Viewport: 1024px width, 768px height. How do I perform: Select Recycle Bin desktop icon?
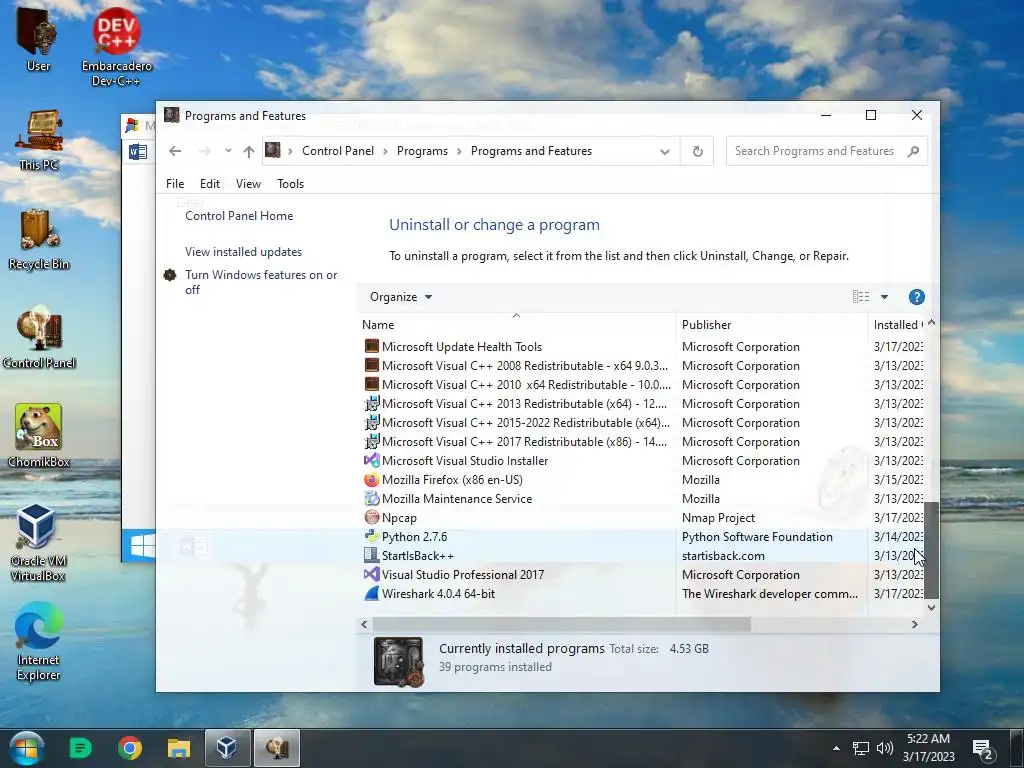(x=39, y=239)
